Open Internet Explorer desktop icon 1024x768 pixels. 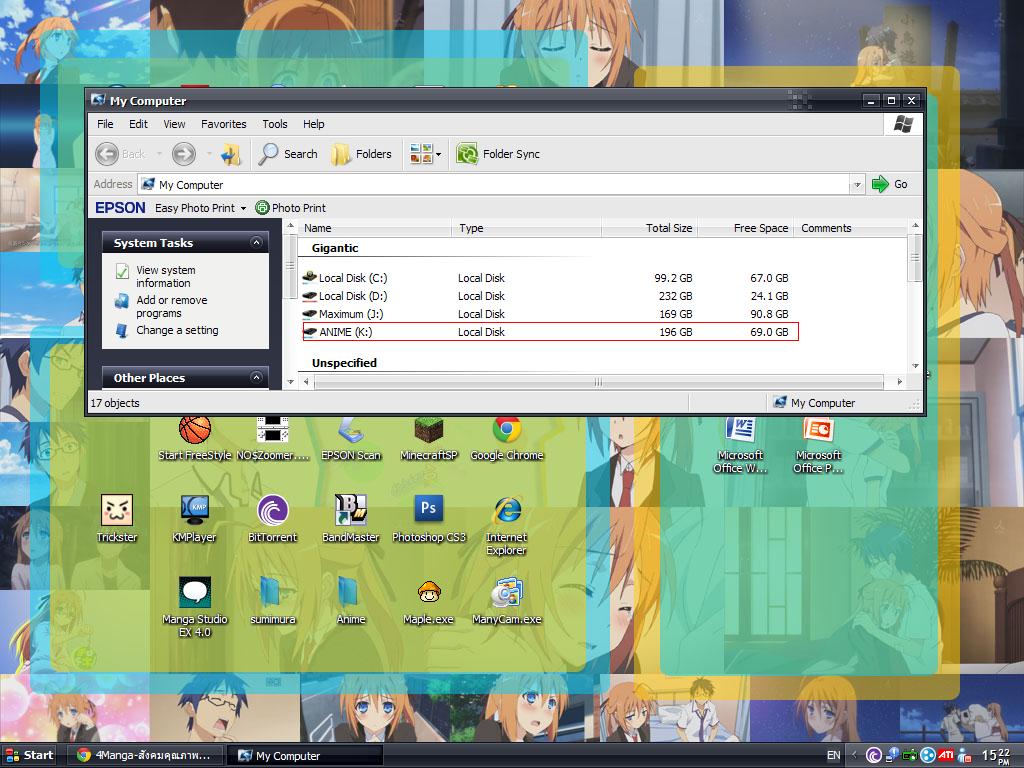tap(507, 525)
